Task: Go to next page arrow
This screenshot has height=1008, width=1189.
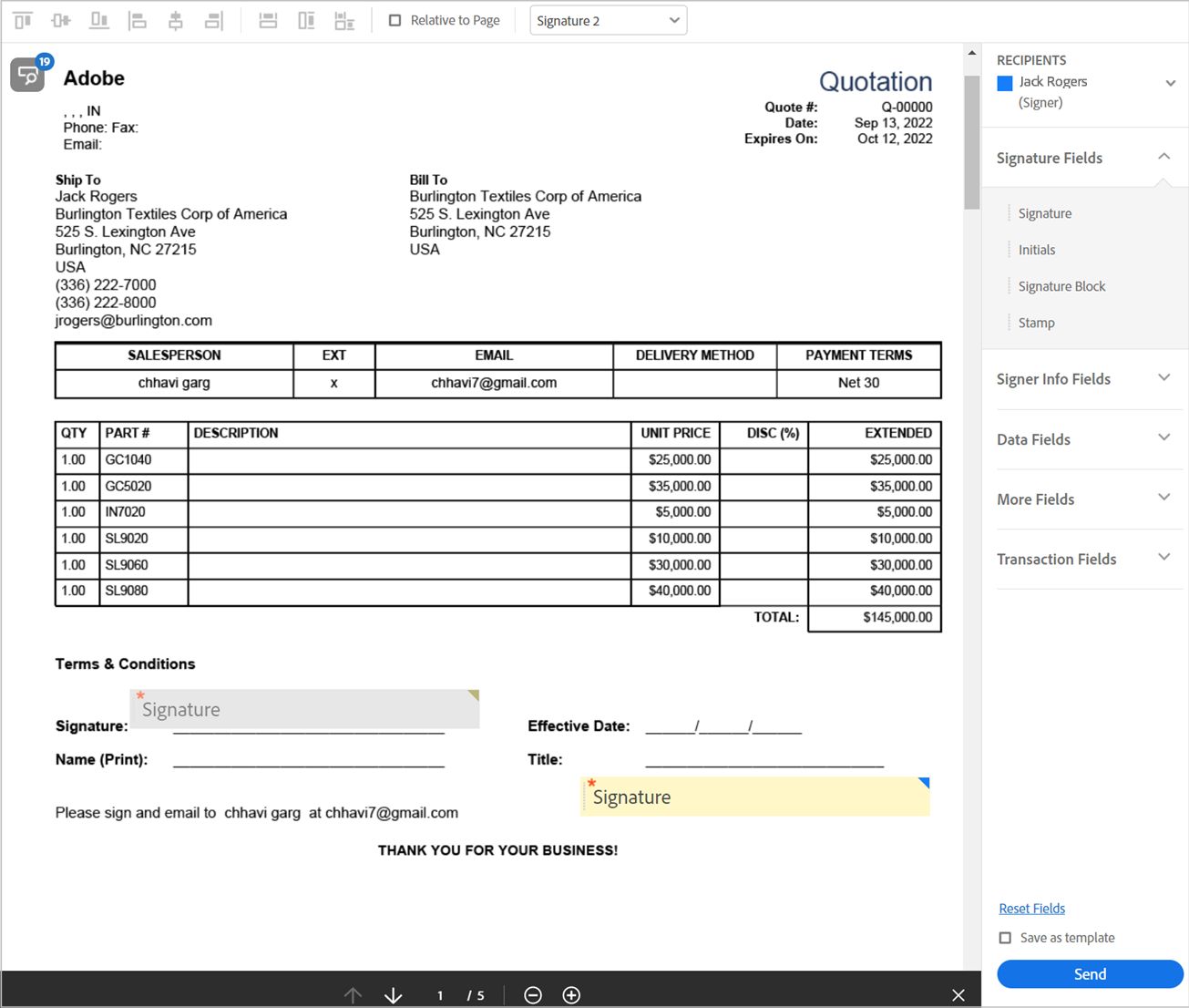Action: pos(393,995)
